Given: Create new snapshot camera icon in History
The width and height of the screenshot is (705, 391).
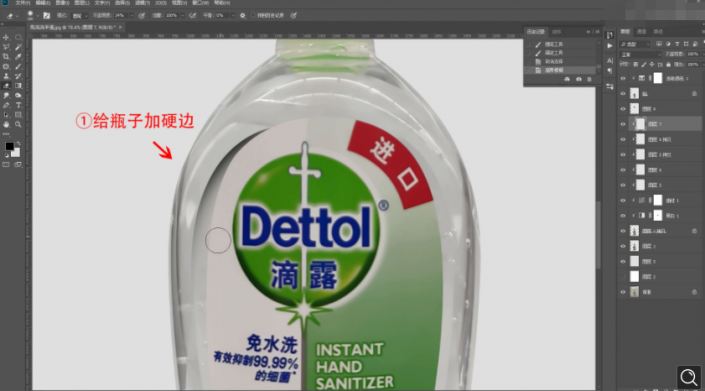Looking at the screenshot, I should point(579,79).
